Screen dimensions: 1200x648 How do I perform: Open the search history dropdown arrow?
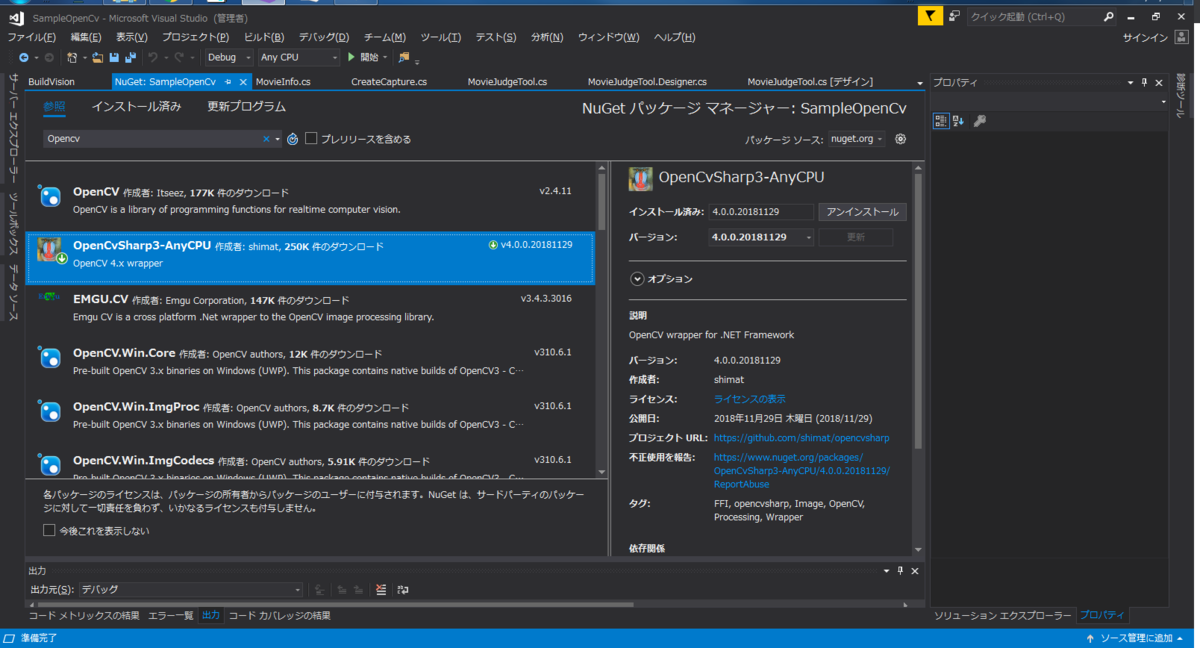tap(277, 139)
